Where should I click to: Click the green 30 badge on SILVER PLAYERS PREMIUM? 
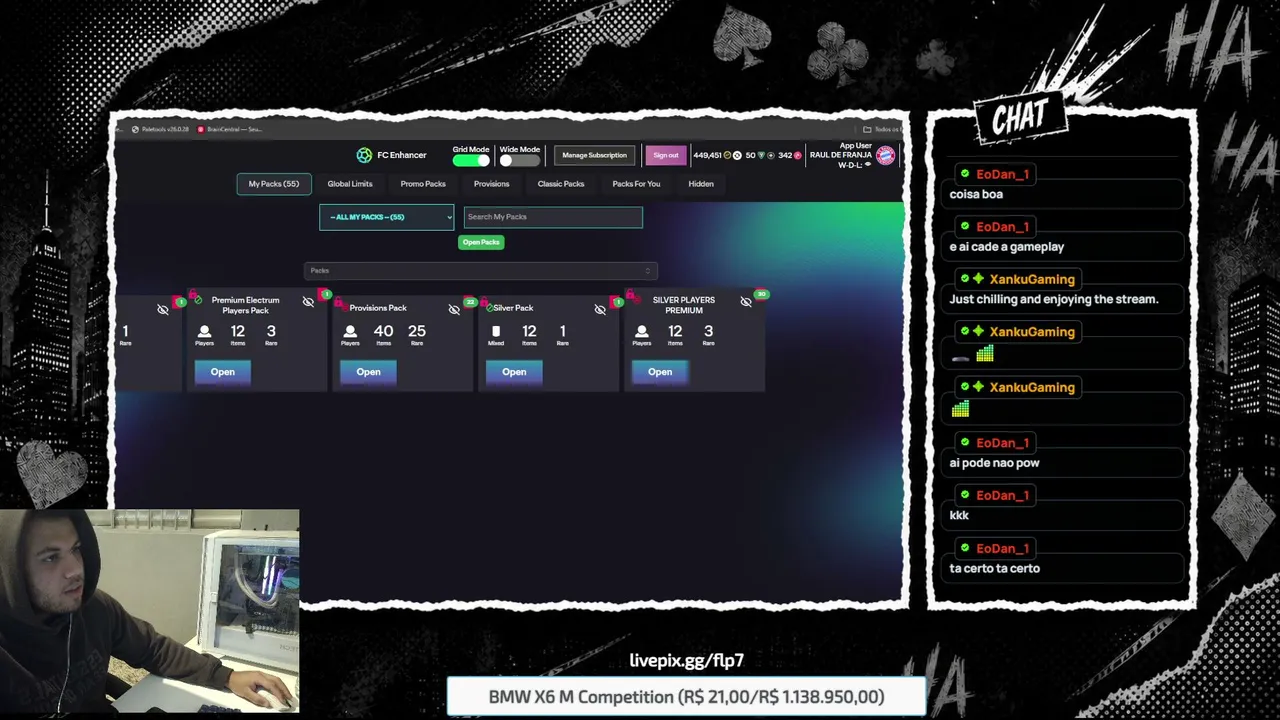[x=762, y=294]
